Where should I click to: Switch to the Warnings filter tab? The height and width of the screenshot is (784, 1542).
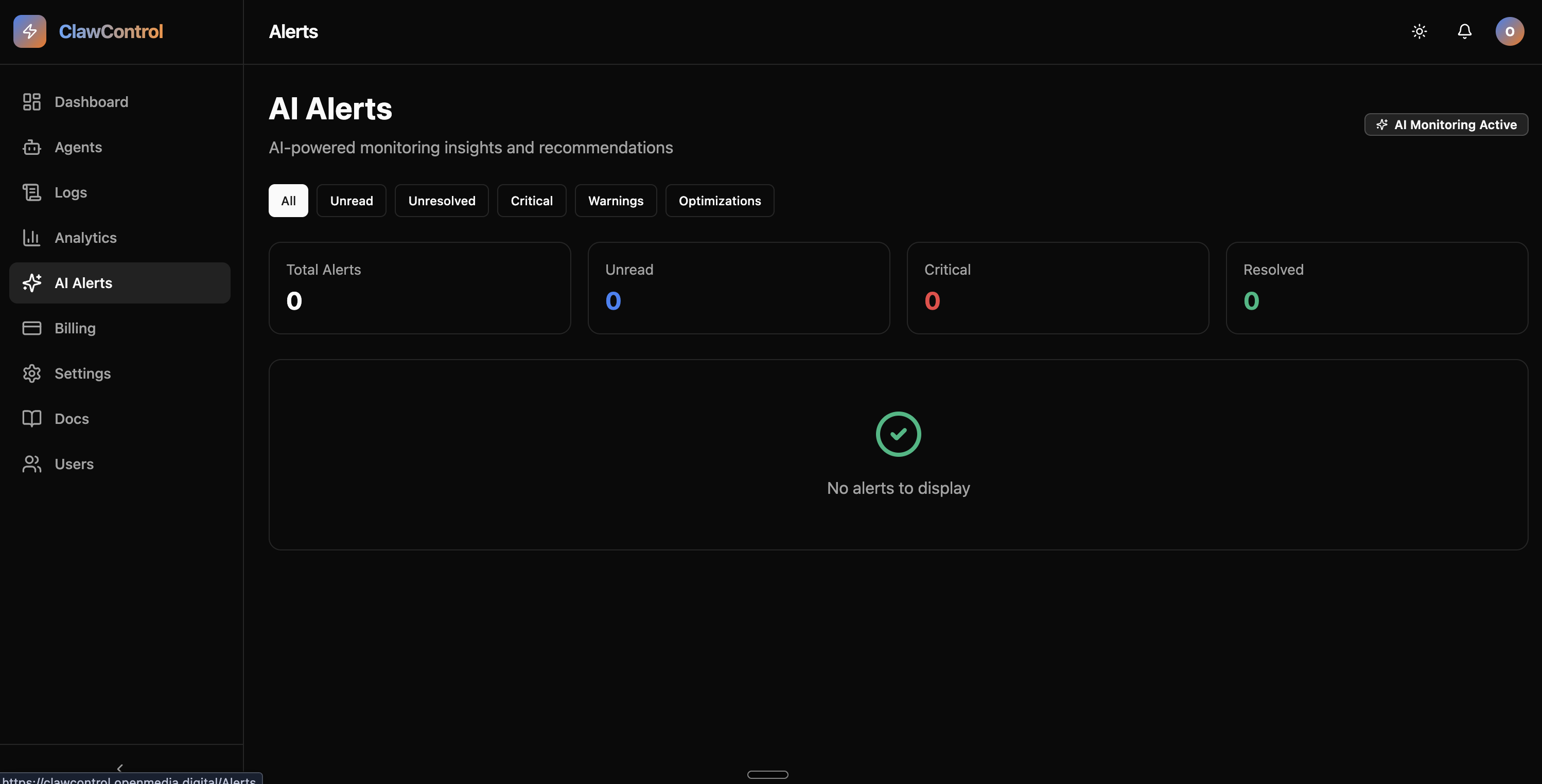coord(616,201)
